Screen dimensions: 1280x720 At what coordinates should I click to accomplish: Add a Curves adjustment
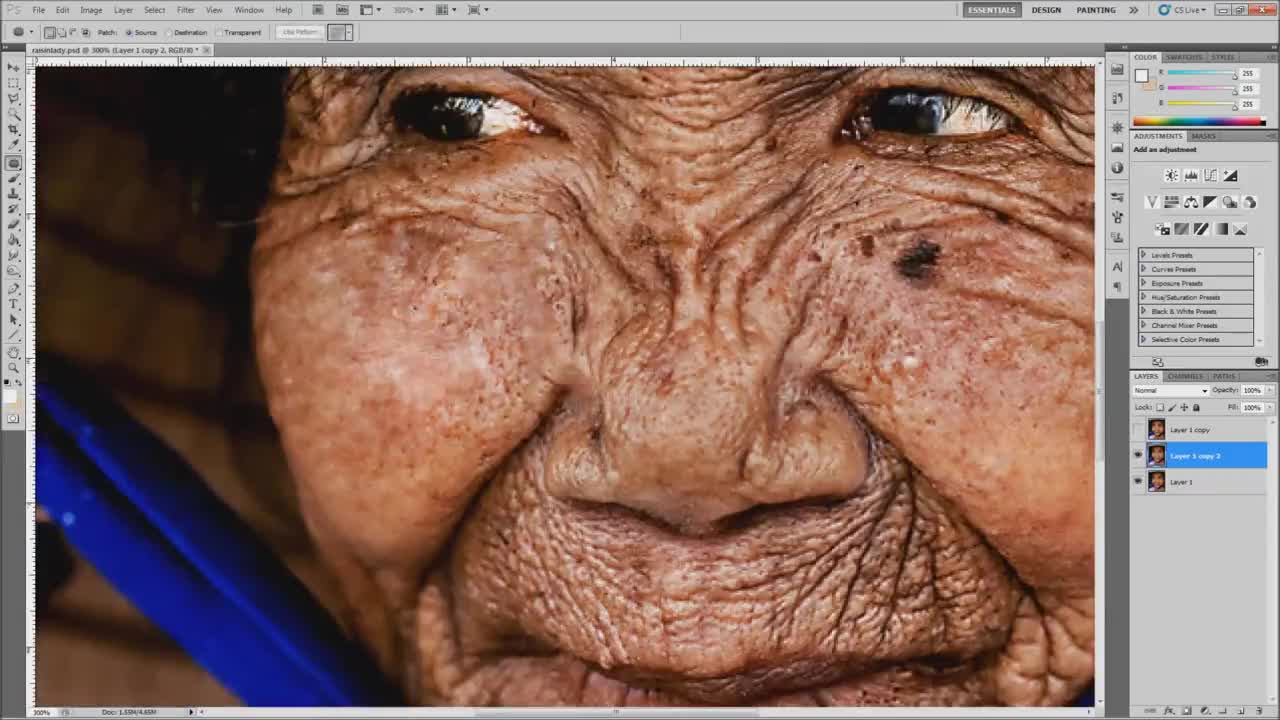(x=1210, y=176)
